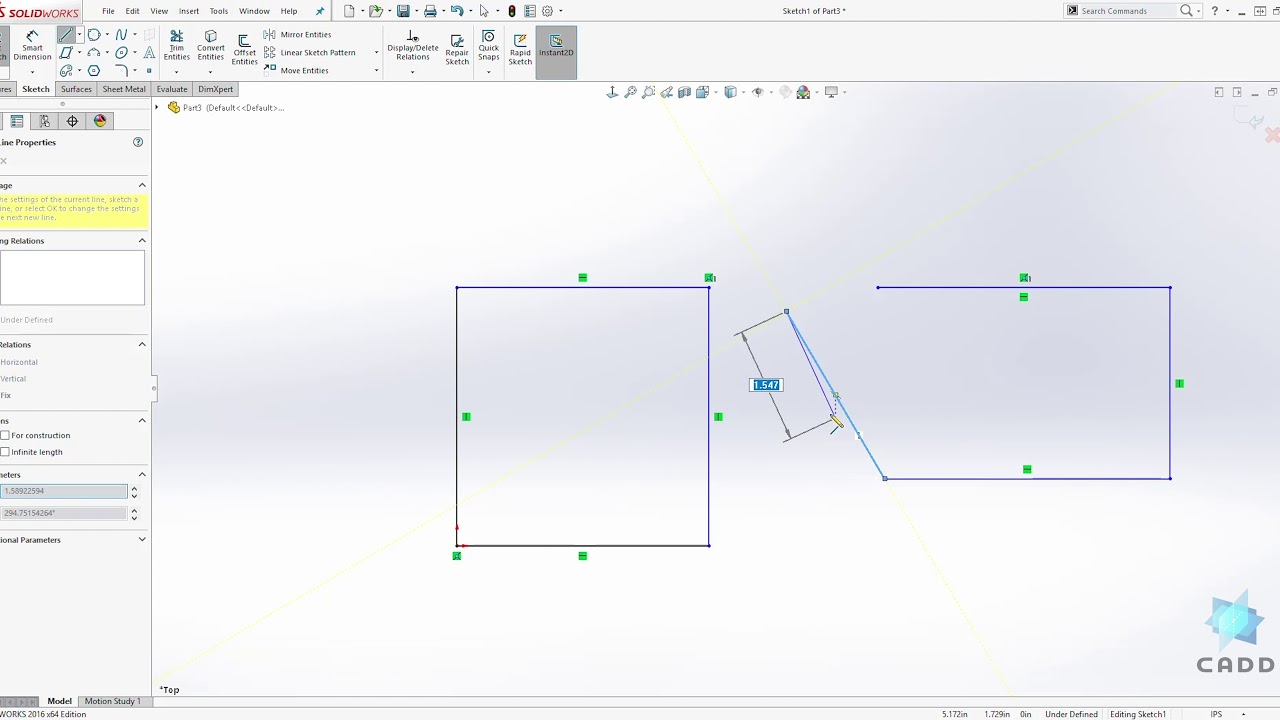Open Trim Entities dropdown arrow

(177, 71)
